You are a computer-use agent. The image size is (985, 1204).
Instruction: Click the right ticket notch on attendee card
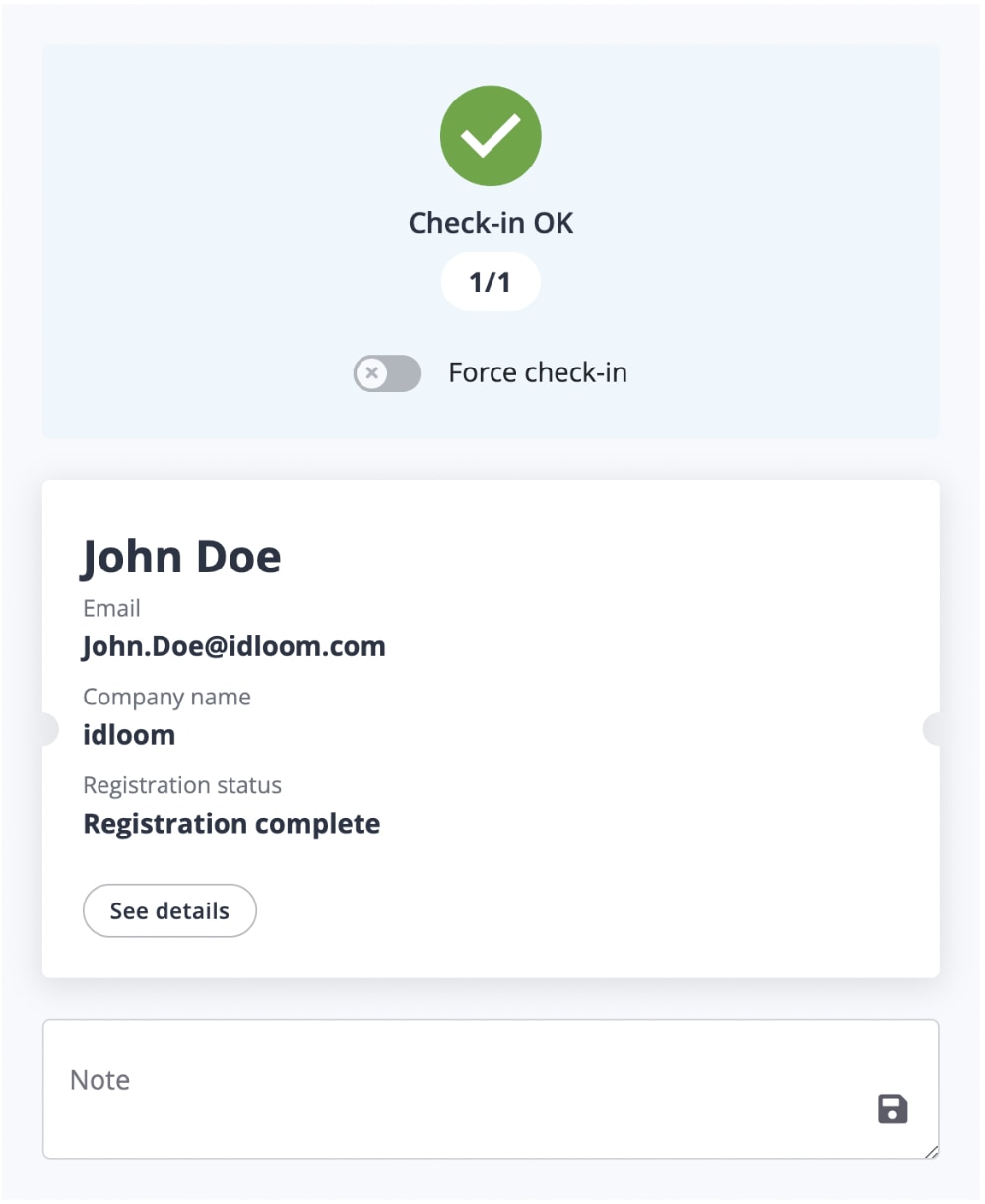point(932,729)
